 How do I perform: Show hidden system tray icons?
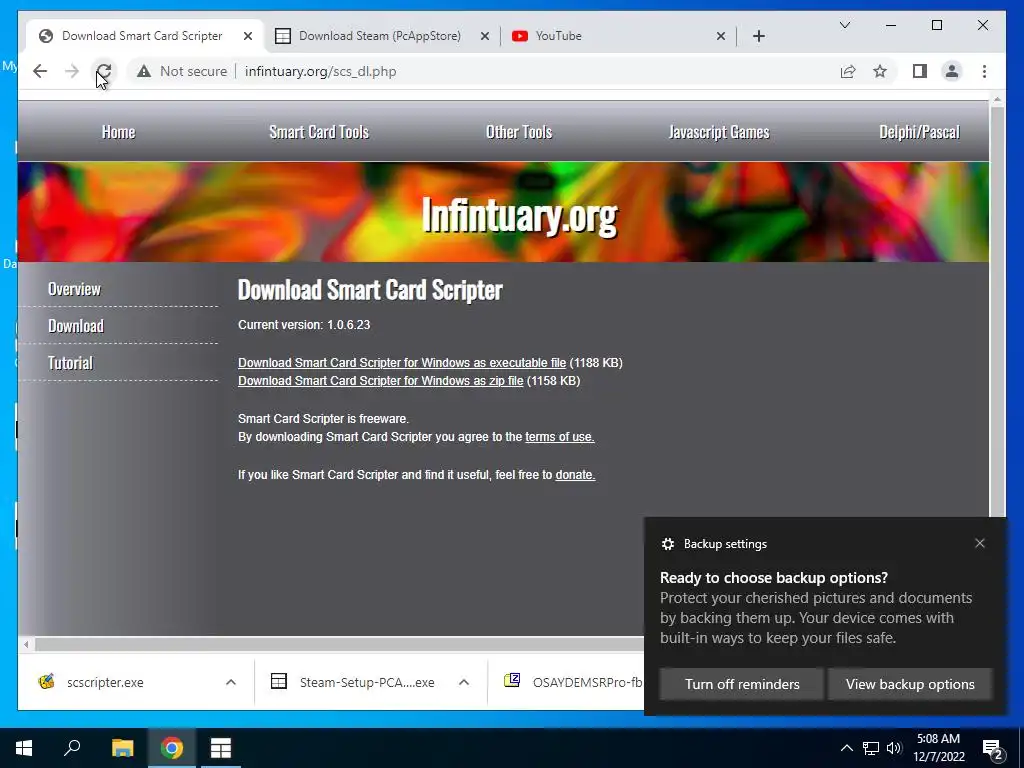(x=846, y=748)
